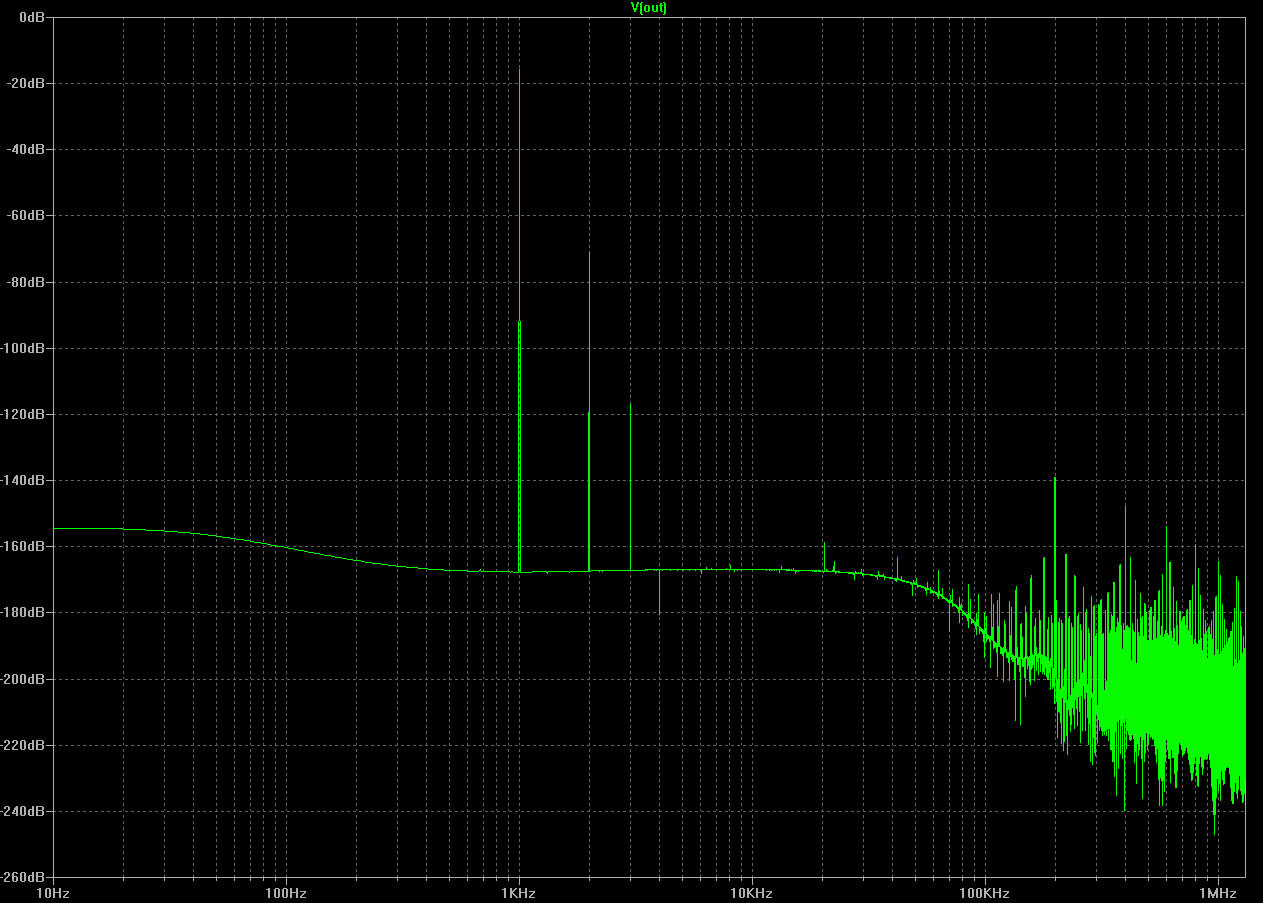Click the tallest spectral peak at 1KHz

coord(519,320)
